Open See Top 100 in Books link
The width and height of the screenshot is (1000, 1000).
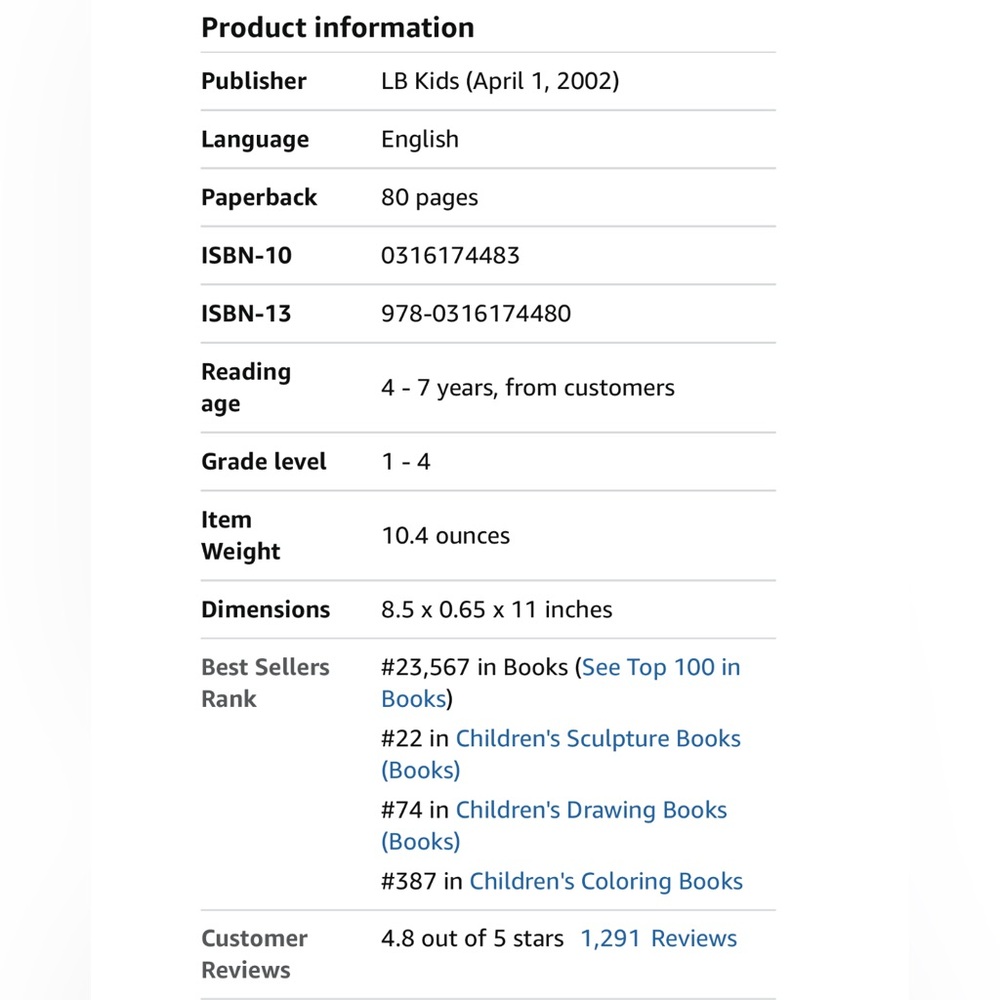(x=661, y=667)
